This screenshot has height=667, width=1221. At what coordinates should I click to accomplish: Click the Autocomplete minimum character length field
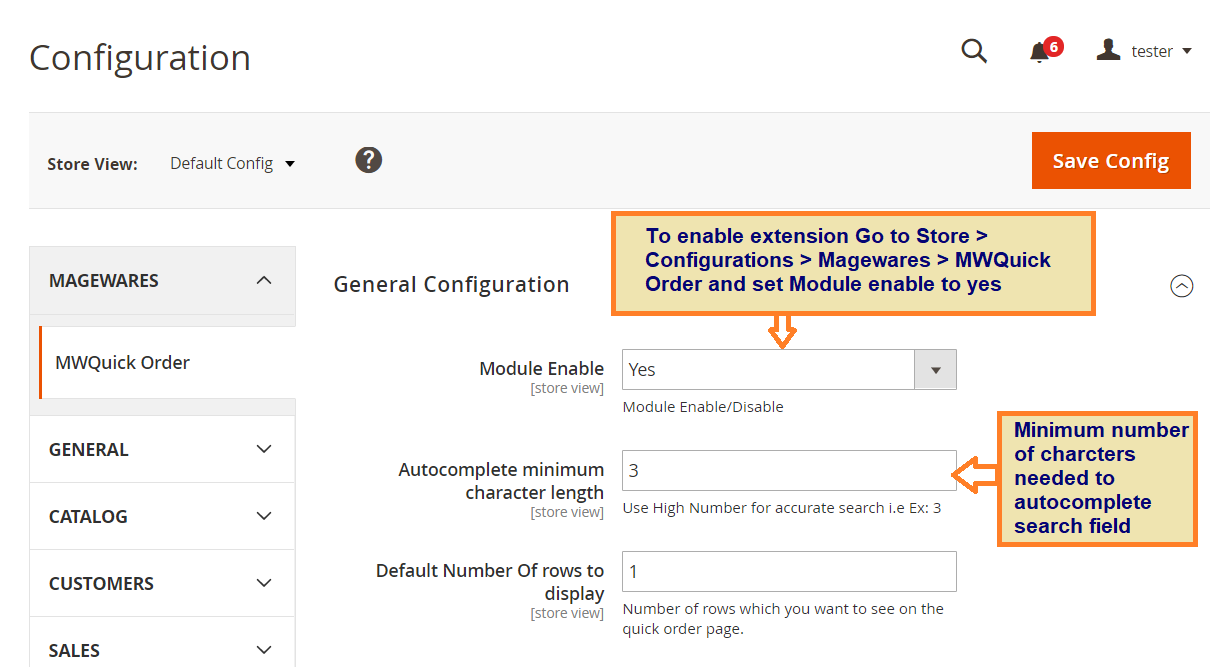point(788,470)
